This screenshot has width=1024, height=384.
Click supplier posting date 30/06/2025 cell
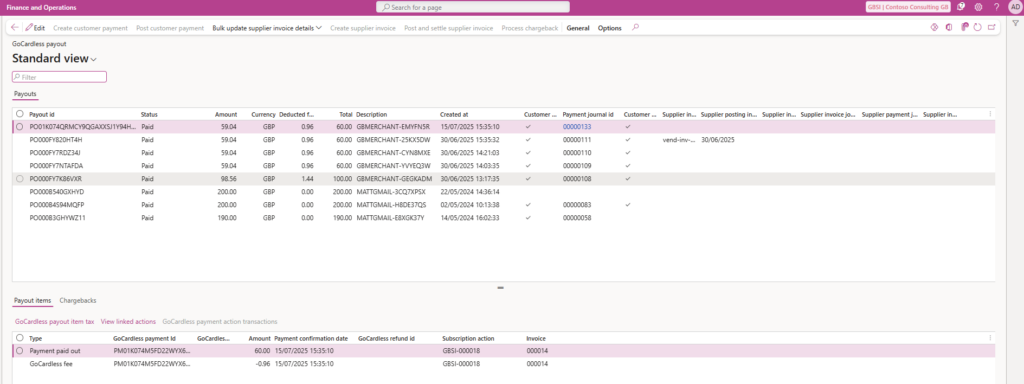[718, 140]
